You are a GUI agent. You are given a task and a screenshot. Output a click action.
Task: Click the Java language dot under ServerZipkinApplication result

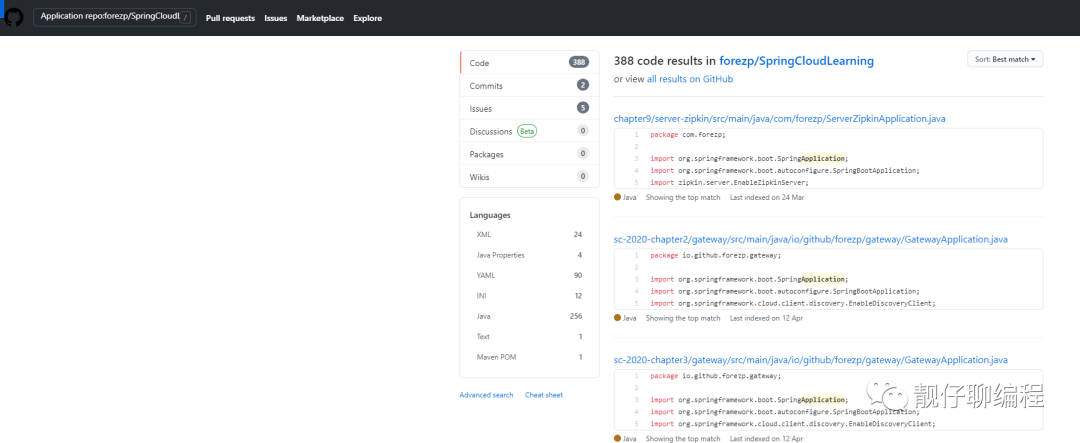[618, 198]
